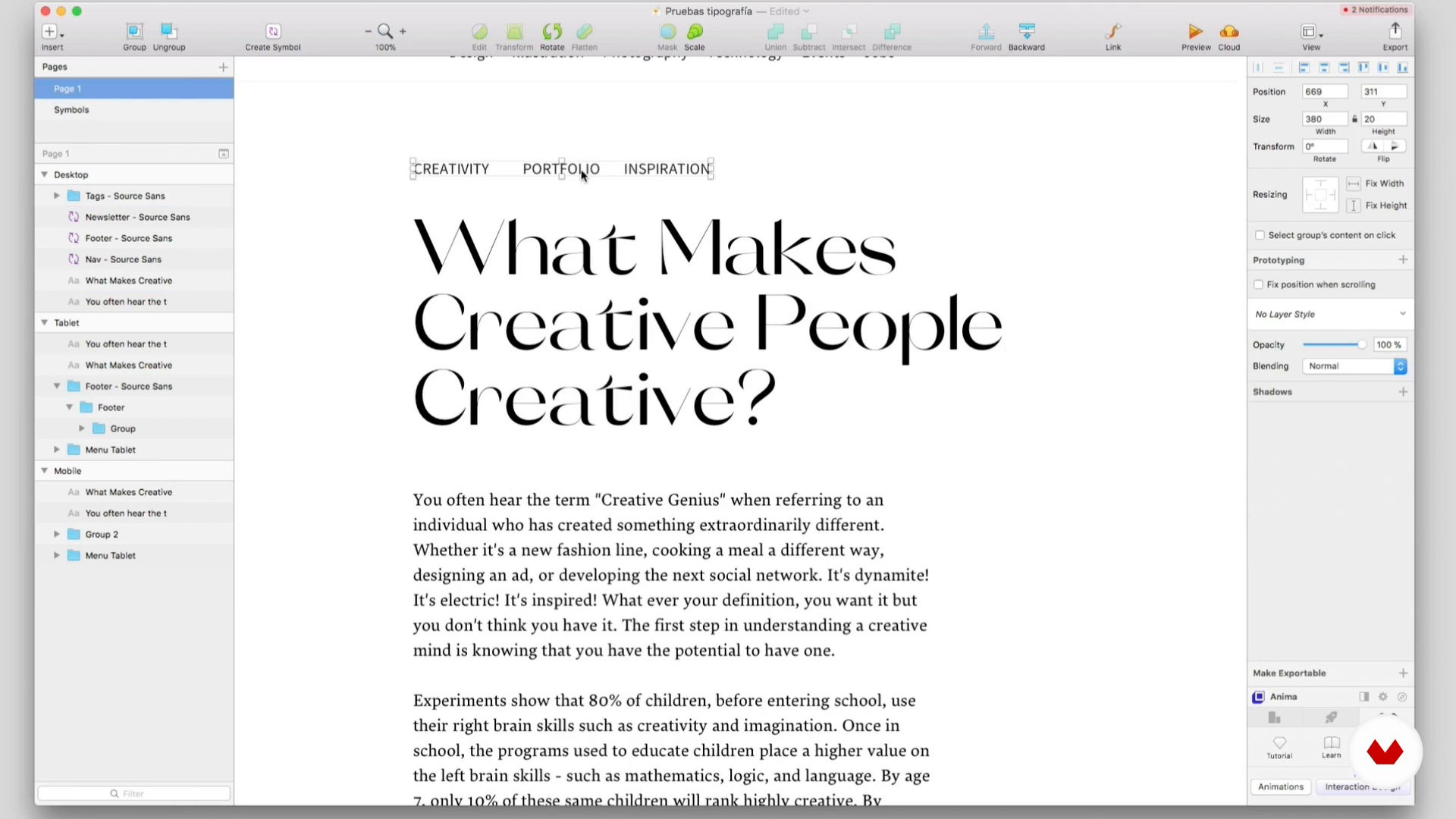This screenshot has width=1456, height=819.
Task: Toggle Fix Width resizing option
Action: tap(1354, 184)
